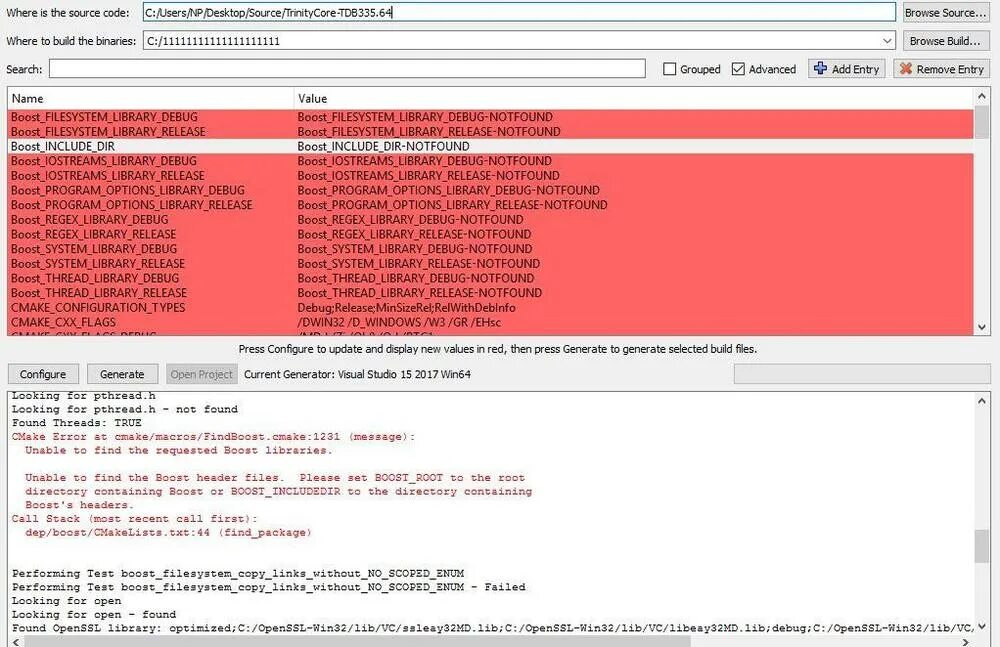
Task: Click the Generate button
Action: (122, 375)
